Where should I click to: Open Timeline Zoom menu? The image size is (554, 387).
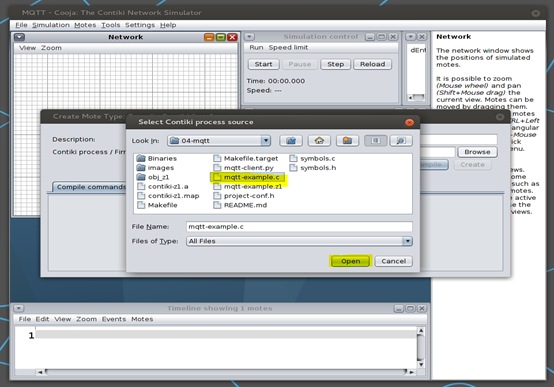point(87,319)
